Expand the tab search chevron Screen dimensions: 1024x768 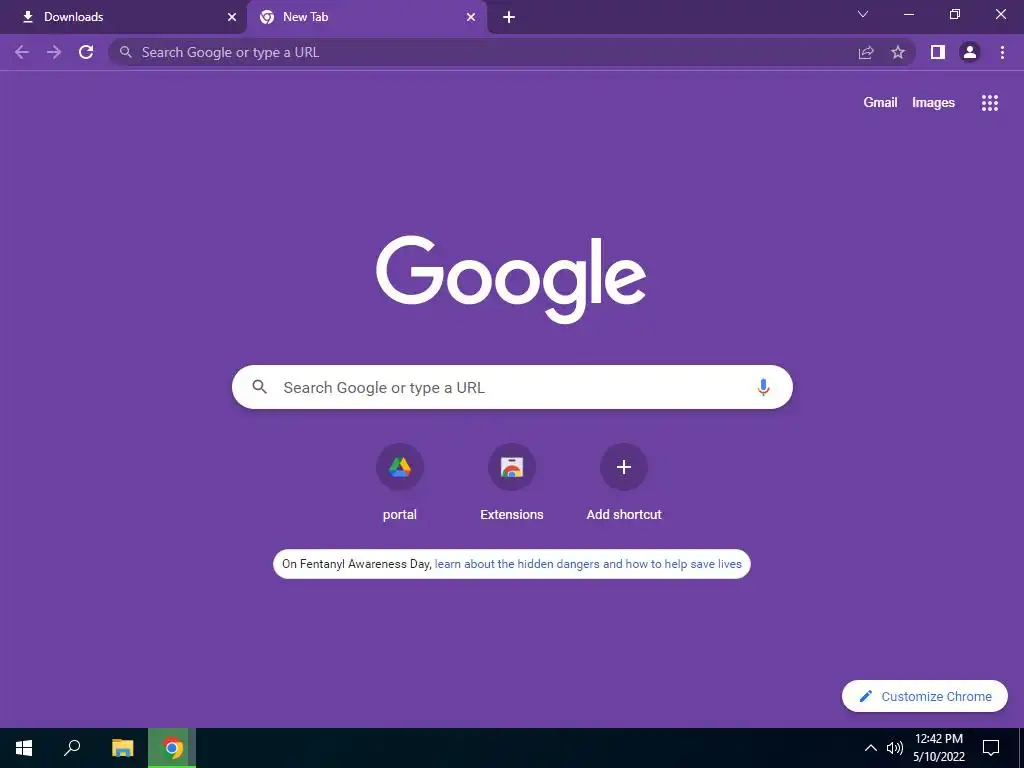point(863,14)
